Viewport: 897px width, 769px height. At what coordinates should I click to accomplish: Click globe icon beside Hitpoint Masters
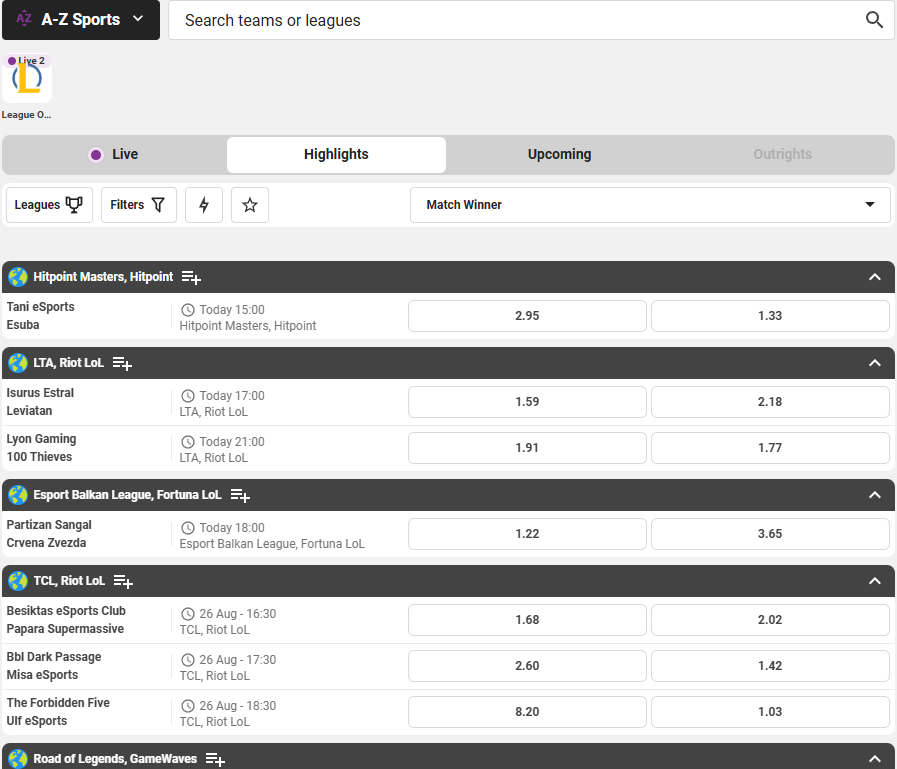[18, 277]
